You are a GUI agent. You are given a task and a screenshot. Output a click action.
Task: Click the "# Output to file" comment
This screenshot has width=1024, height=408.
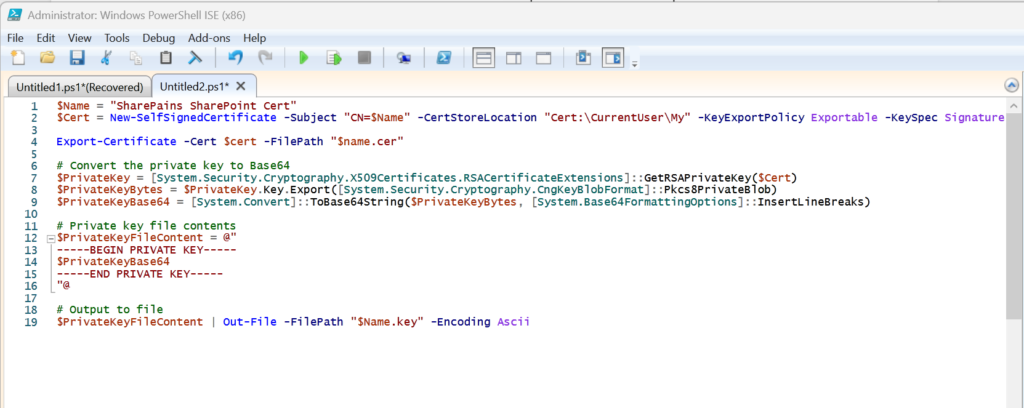(x=110, y=309)
